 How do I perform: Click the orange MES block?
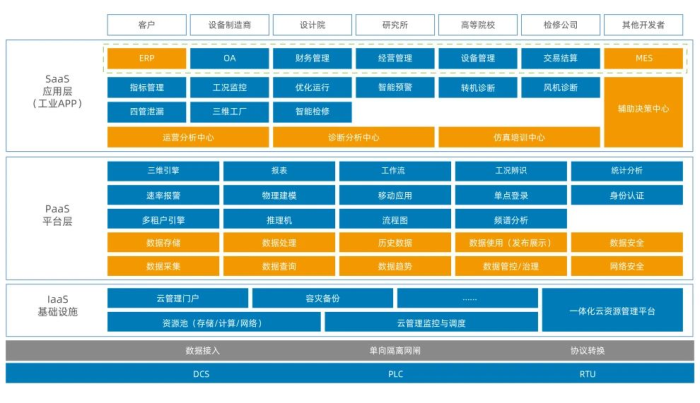click(643, 59)
